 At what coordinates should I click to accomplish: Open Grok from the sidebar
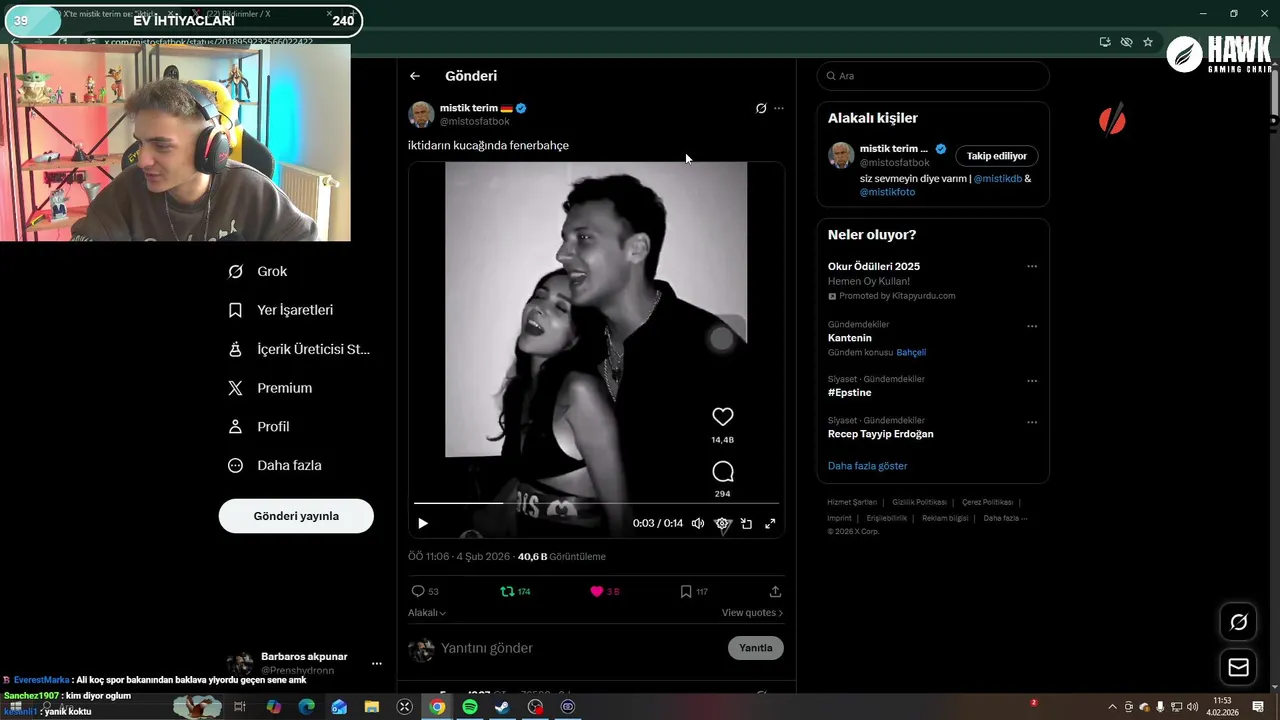pyautogui.click(x=258, y=271)
